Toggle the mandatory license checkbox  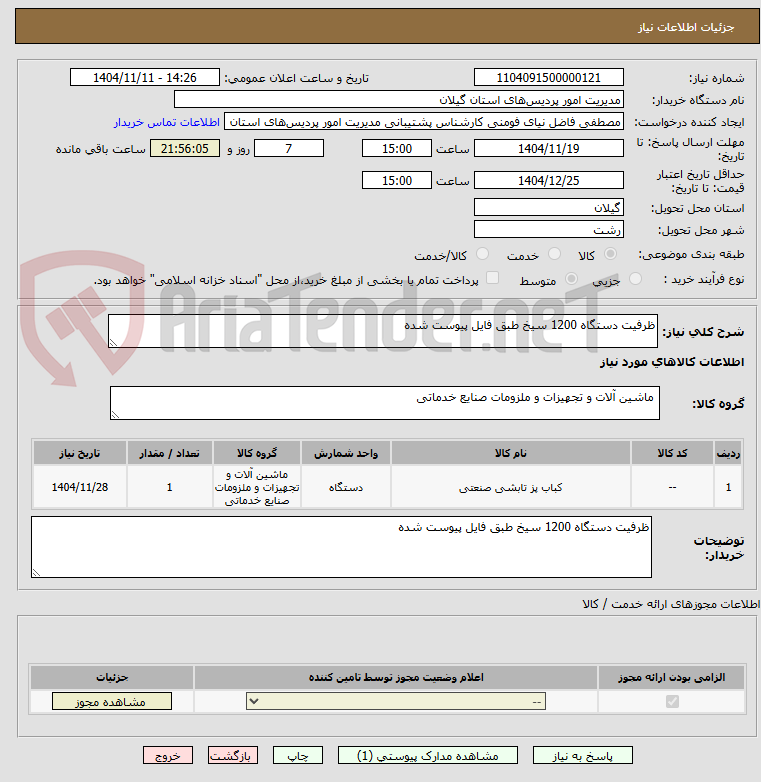(x=672, y=702)
